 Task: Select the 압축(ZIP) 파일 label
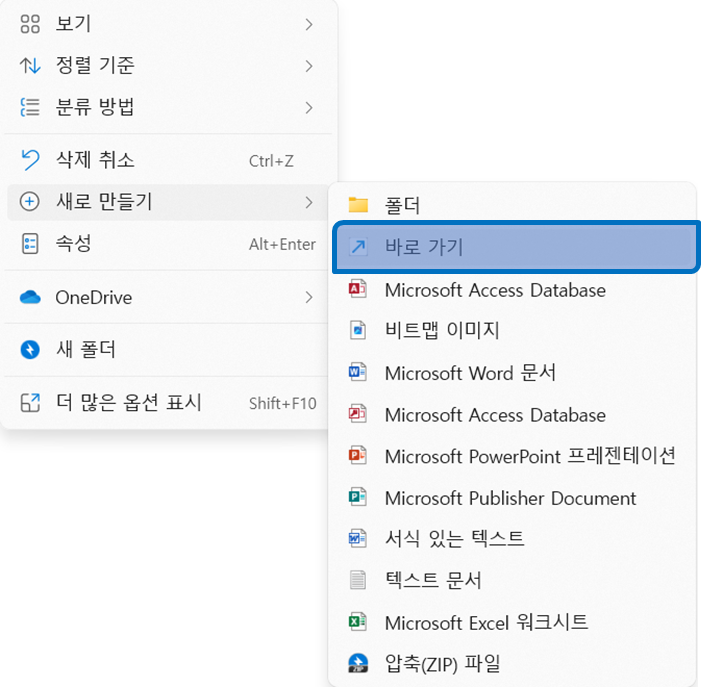pos(443,664)
